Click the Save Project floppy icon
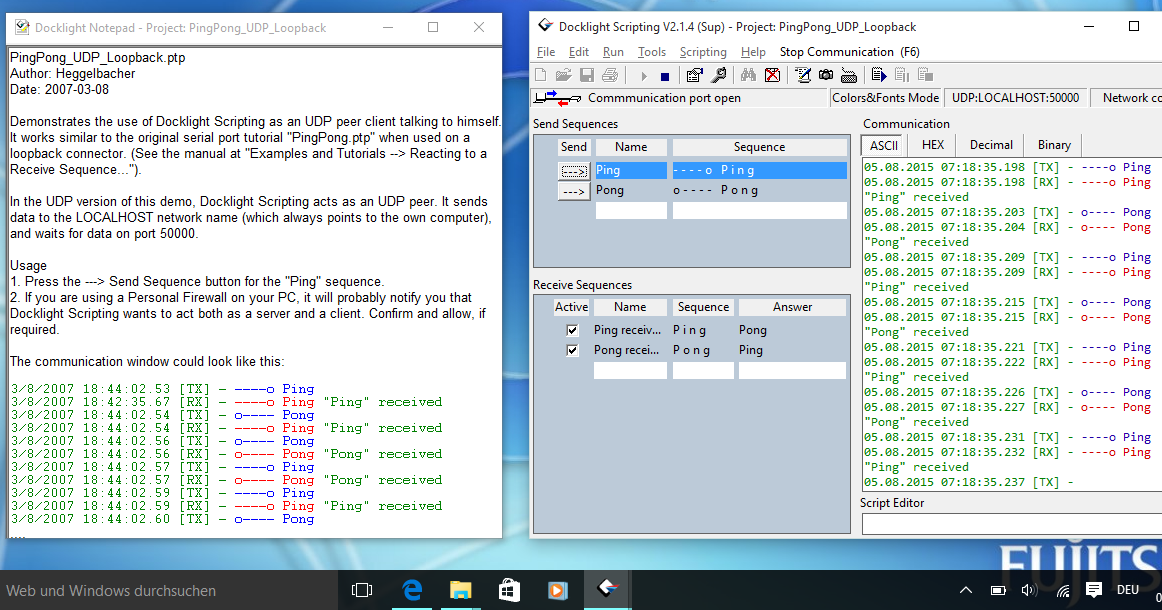The width and height of the screenshot is (1162, 610). pos(587,75)
